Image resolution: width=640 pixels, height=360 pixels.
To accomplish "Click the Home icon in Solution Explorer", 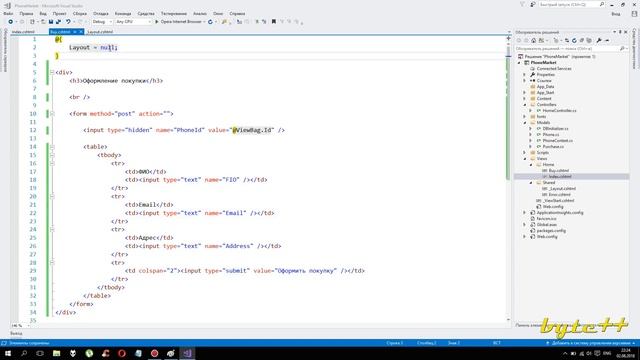I will pos(533,40).
